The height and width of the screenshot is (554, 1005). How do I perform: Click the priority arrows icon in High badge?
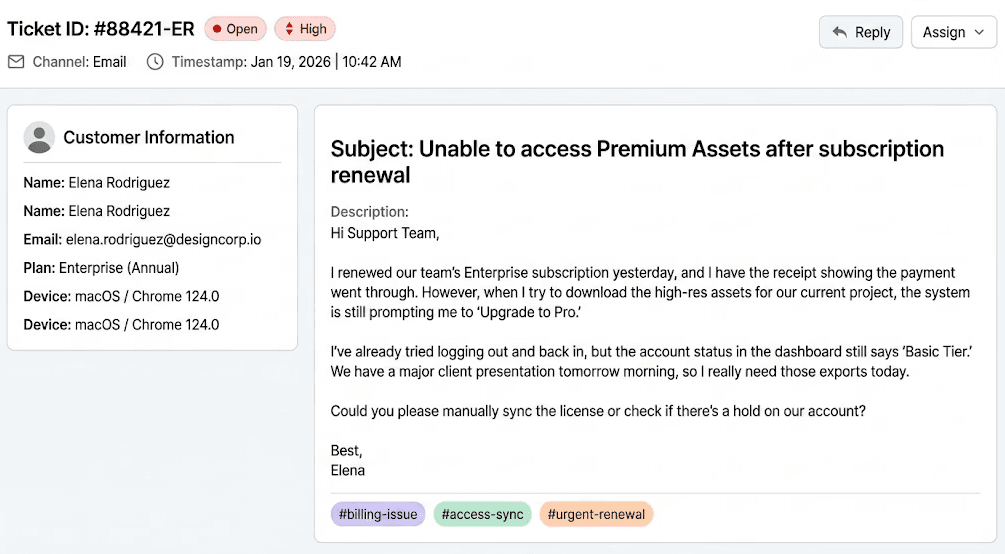(289, 29)
